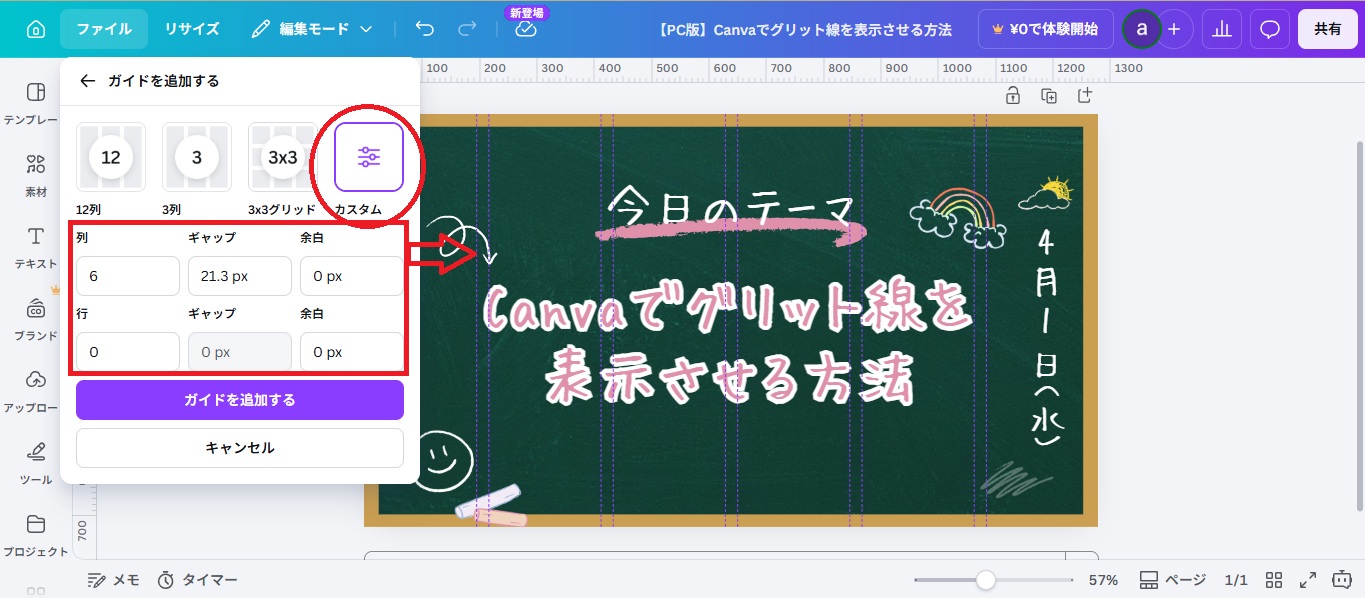
Task: Open the タイマー timer button
Action: 197,580
